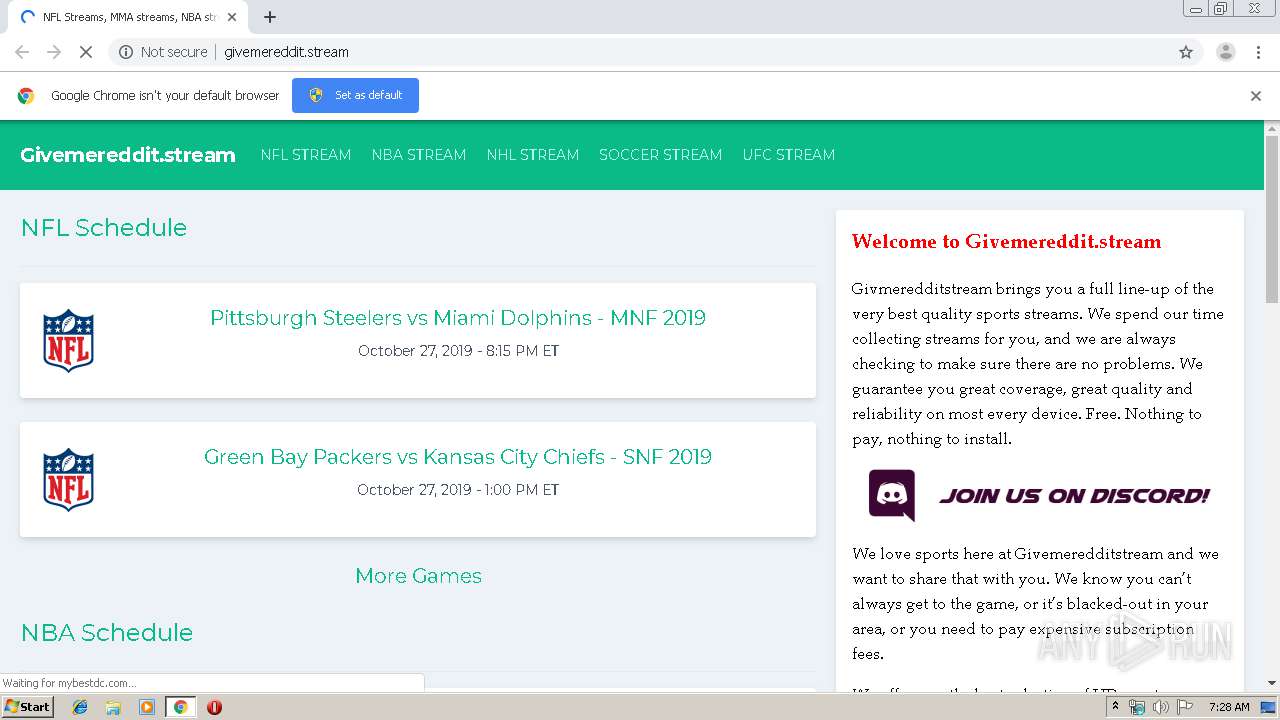Open NBA STREAM menu item
1280x720 pixels.
click(419, 155)
